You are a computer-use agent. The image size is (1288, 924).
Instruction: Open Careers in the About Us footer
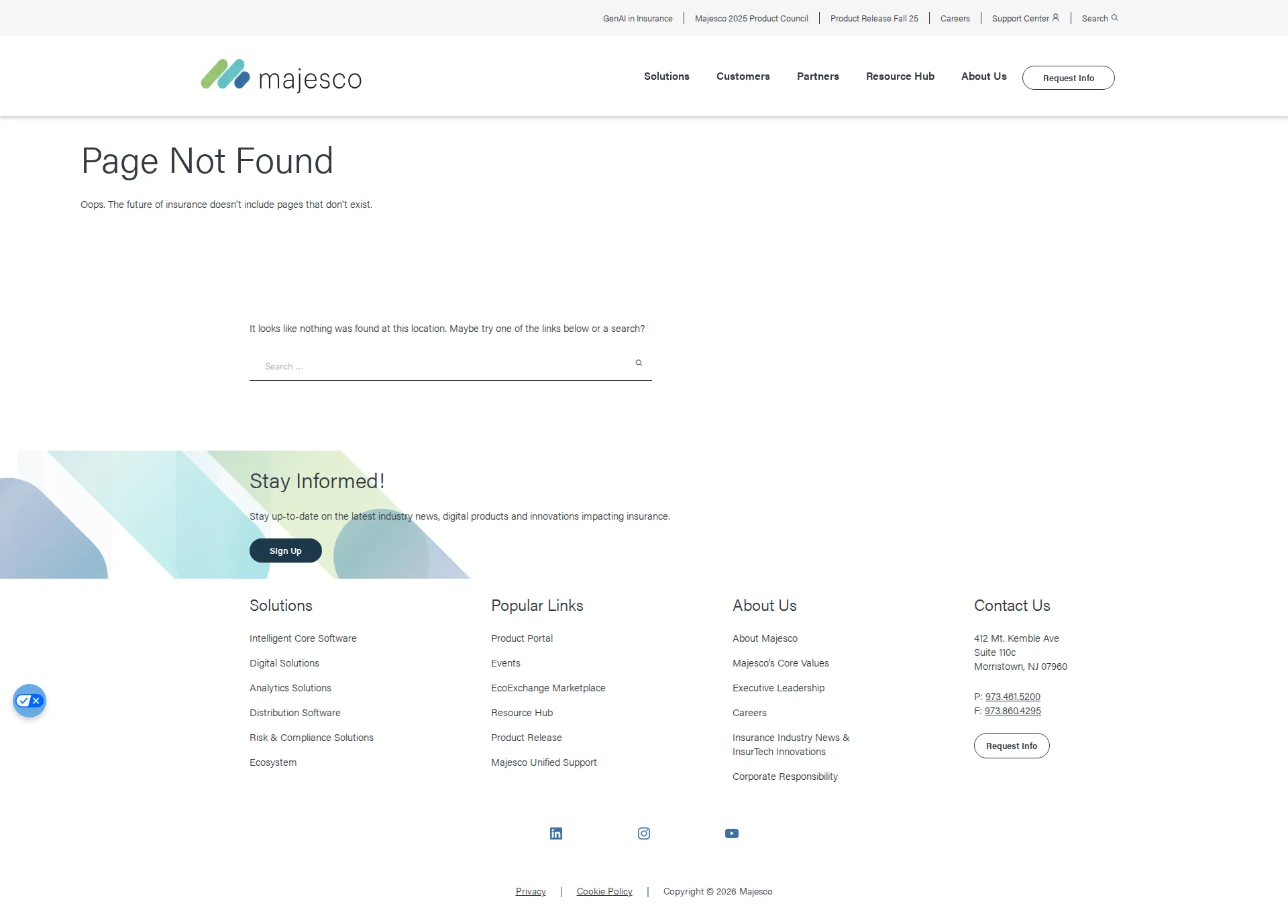click(x=749, y=713)
